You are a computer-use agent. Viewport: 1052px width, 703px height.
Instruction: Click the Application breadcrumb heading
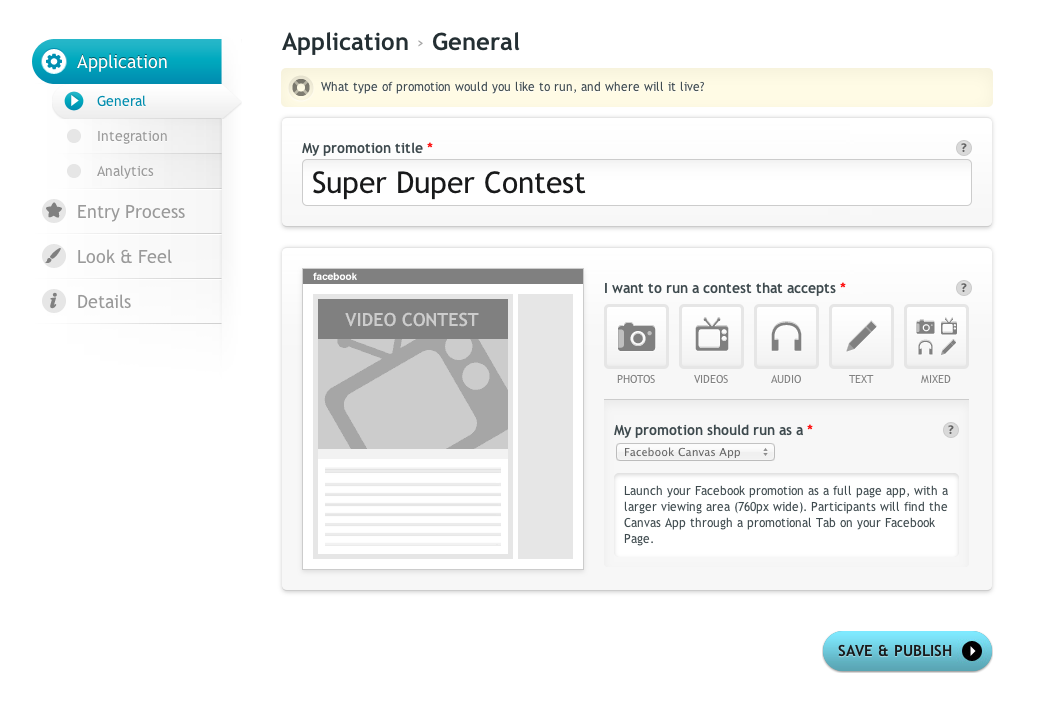point(345,42)
